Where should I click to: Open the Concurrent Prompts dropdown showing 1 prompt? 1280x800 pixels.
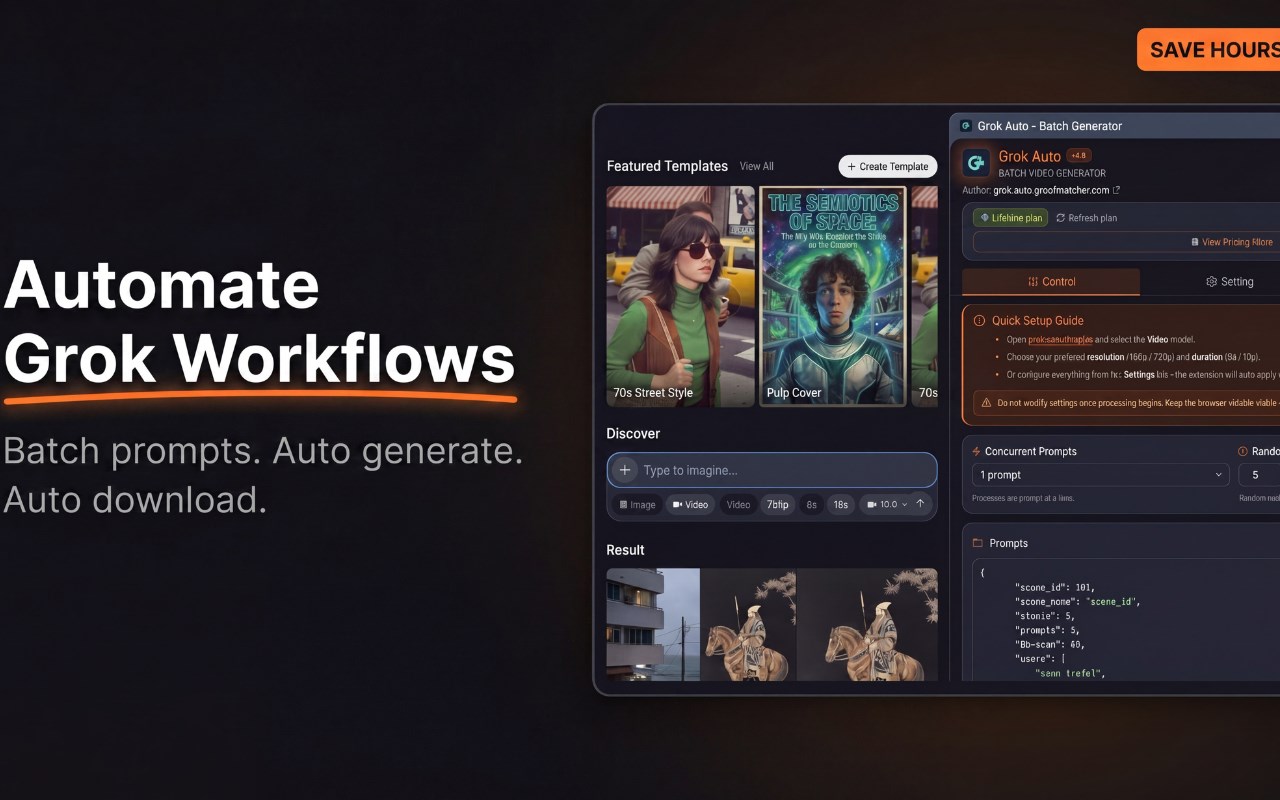tap(1100, 475)
